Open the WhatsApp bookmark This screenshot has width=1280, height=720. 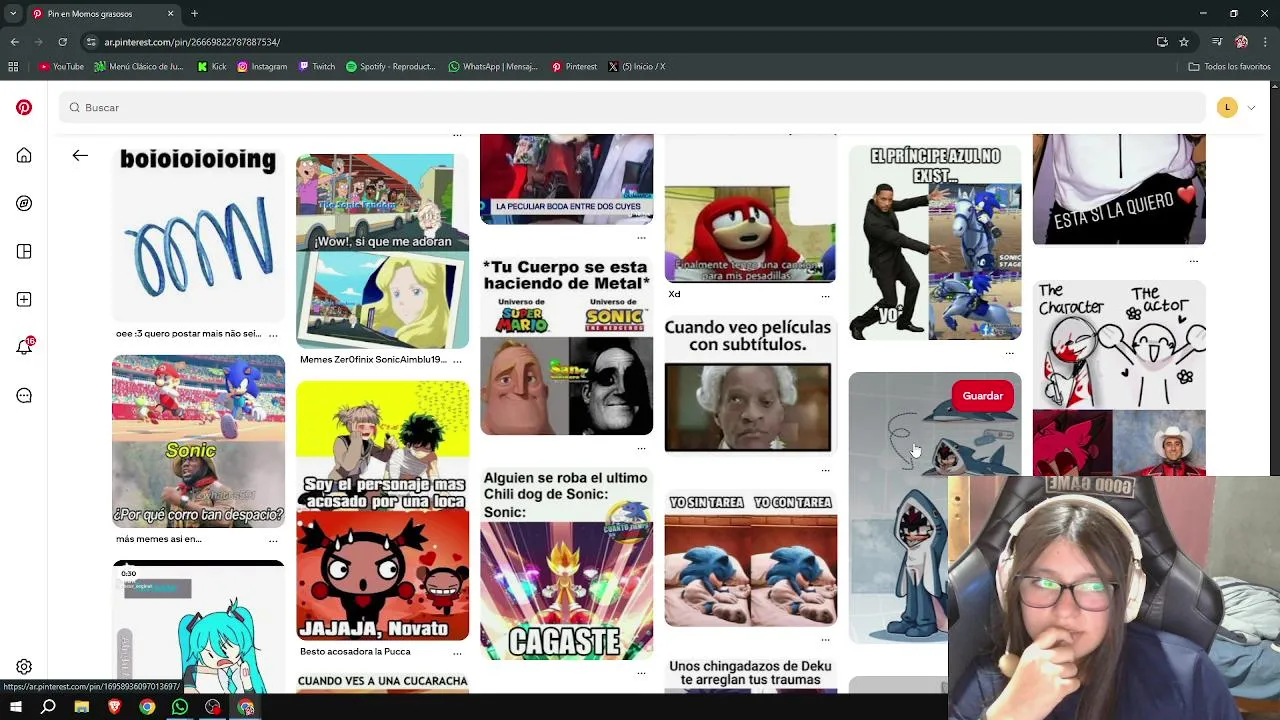(493, 67)
